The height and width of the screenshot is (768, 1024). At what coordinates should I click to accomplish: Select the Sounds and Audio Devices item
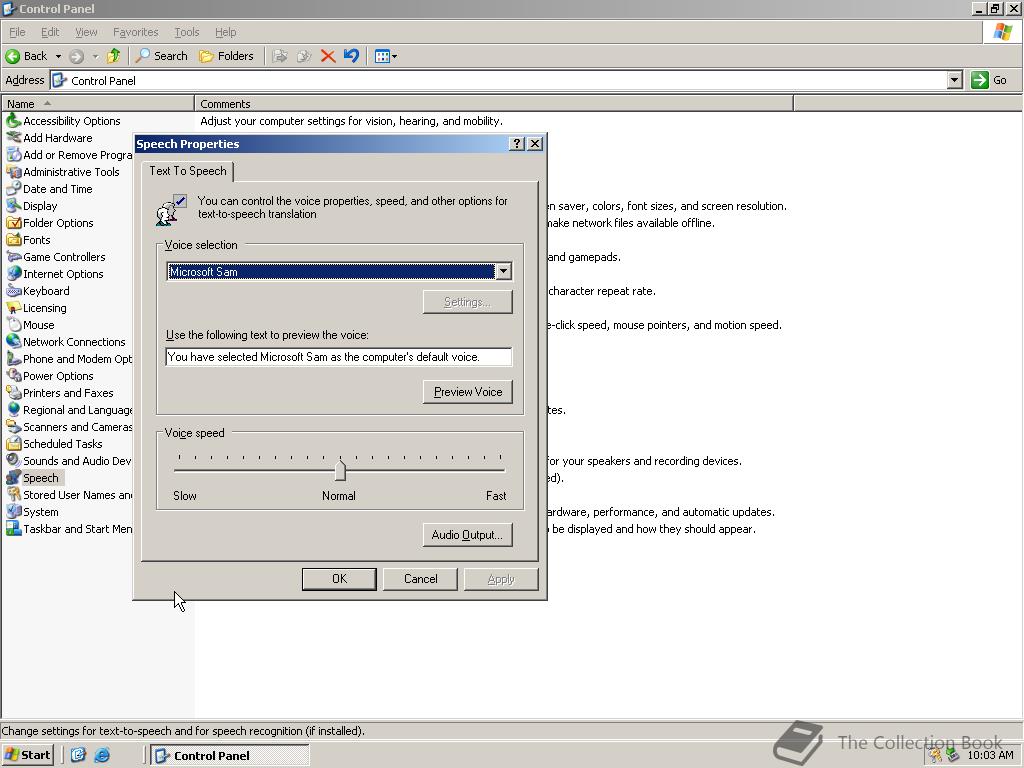[69, 461]
